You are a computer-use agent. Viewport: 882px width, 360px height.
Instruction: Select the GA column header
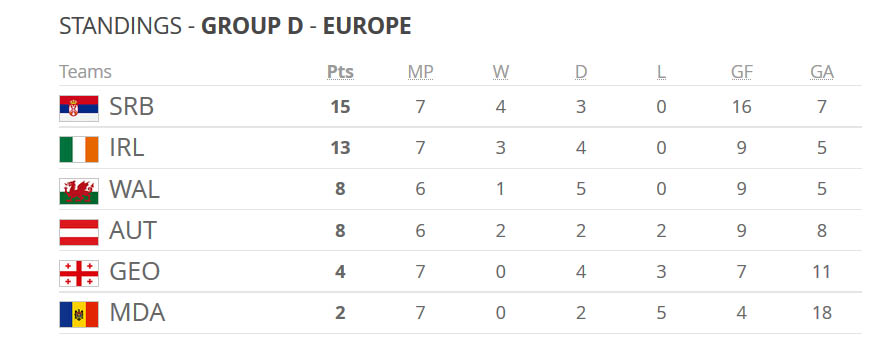pos(822,72)
